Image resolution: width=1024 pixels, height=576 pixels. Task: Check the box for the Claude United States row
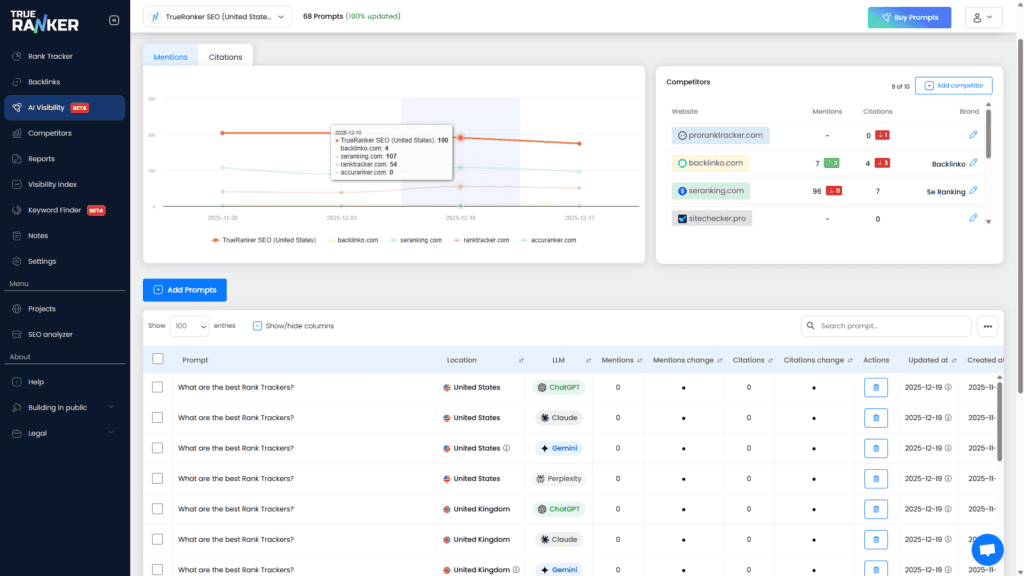[x=158, y=418]
